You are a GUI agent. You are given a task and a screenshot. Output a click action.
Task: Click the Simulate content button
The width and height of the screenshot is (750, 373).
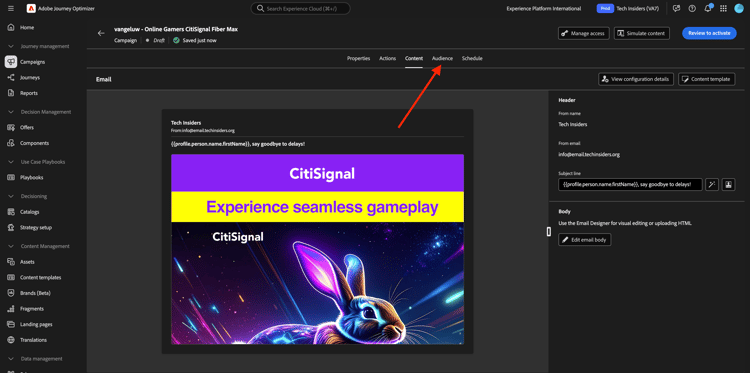coord(642,33)
